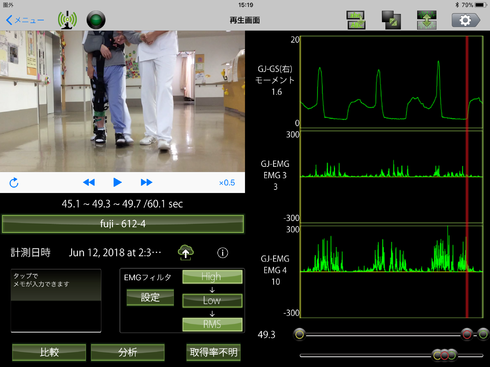Tap the overlapping squares overlay icon
Viewport: 490px width, 367px height.
click(x=391, y=20)
